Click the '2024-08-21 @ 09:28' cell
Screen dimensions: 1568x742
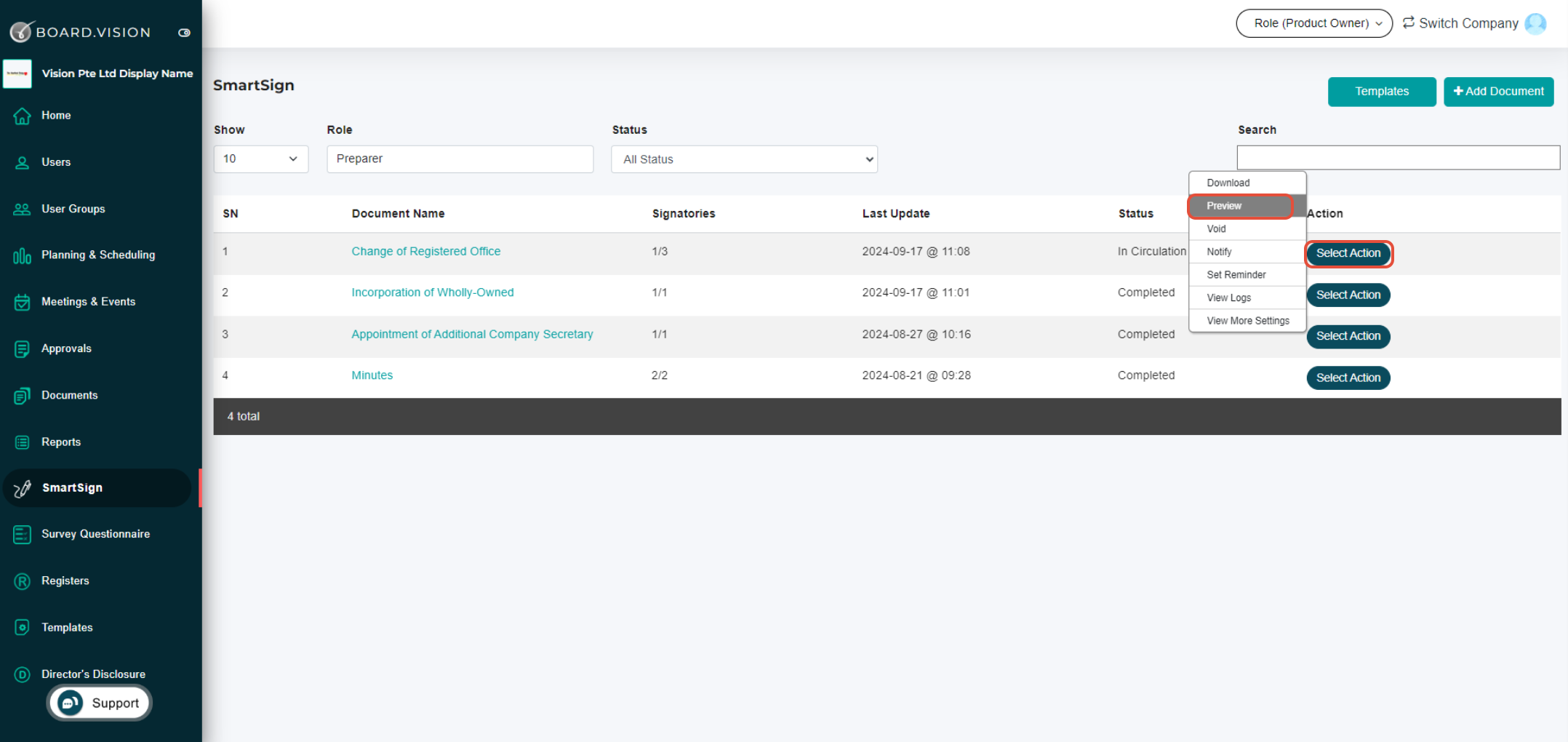pos(916,375)
